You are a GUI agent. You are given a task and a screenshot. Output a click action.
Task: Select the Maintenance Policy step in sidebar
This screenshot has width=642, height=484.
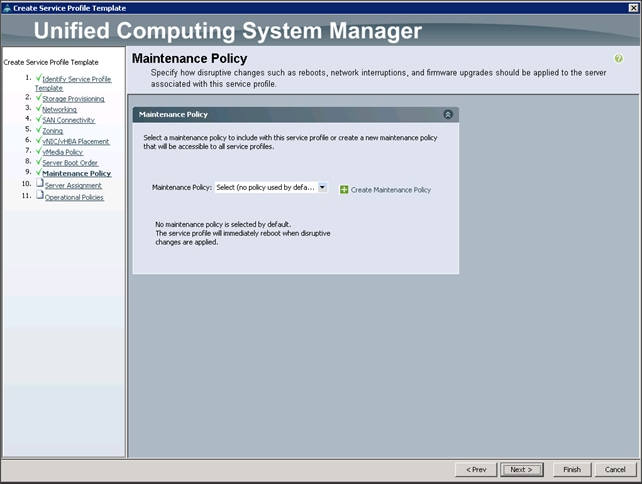(x=77, y=173)
